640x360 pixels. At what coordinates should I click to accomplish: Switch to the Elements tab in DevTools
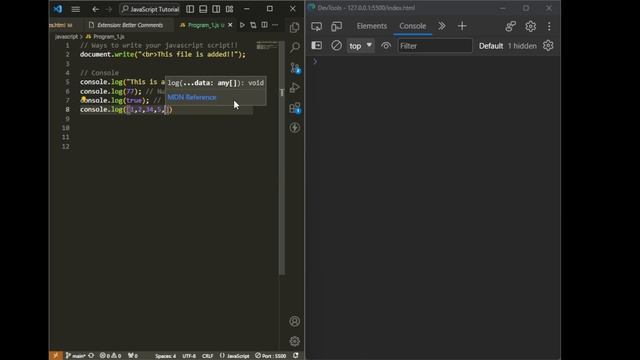[371, 26]
